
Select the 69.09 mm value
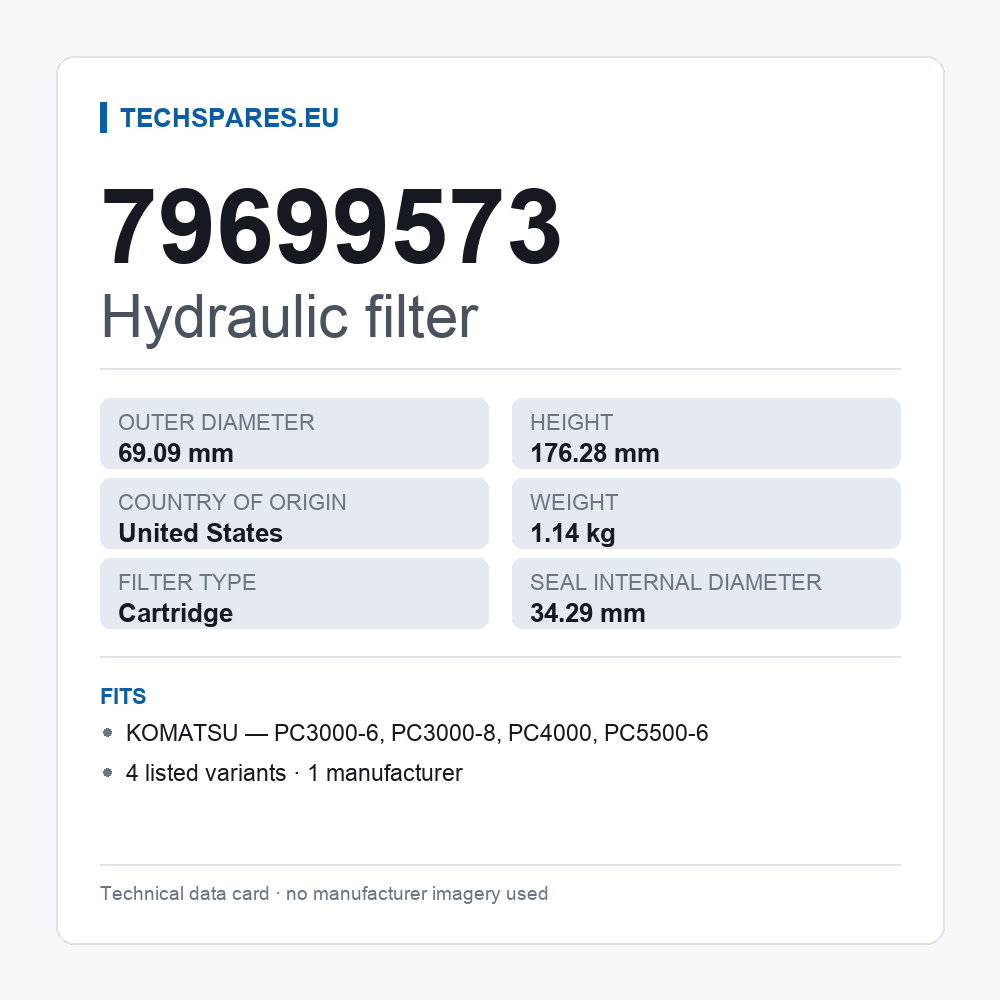click(x=176, y=453)
